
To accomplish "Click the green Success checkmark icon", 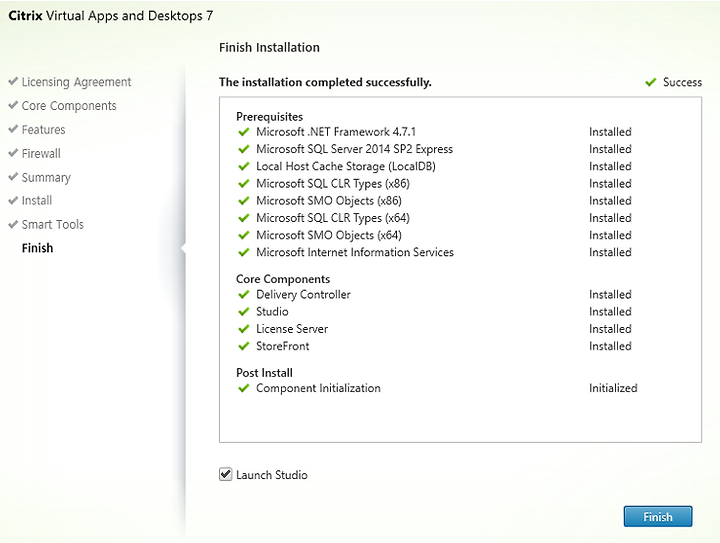I will click(650, 83).
